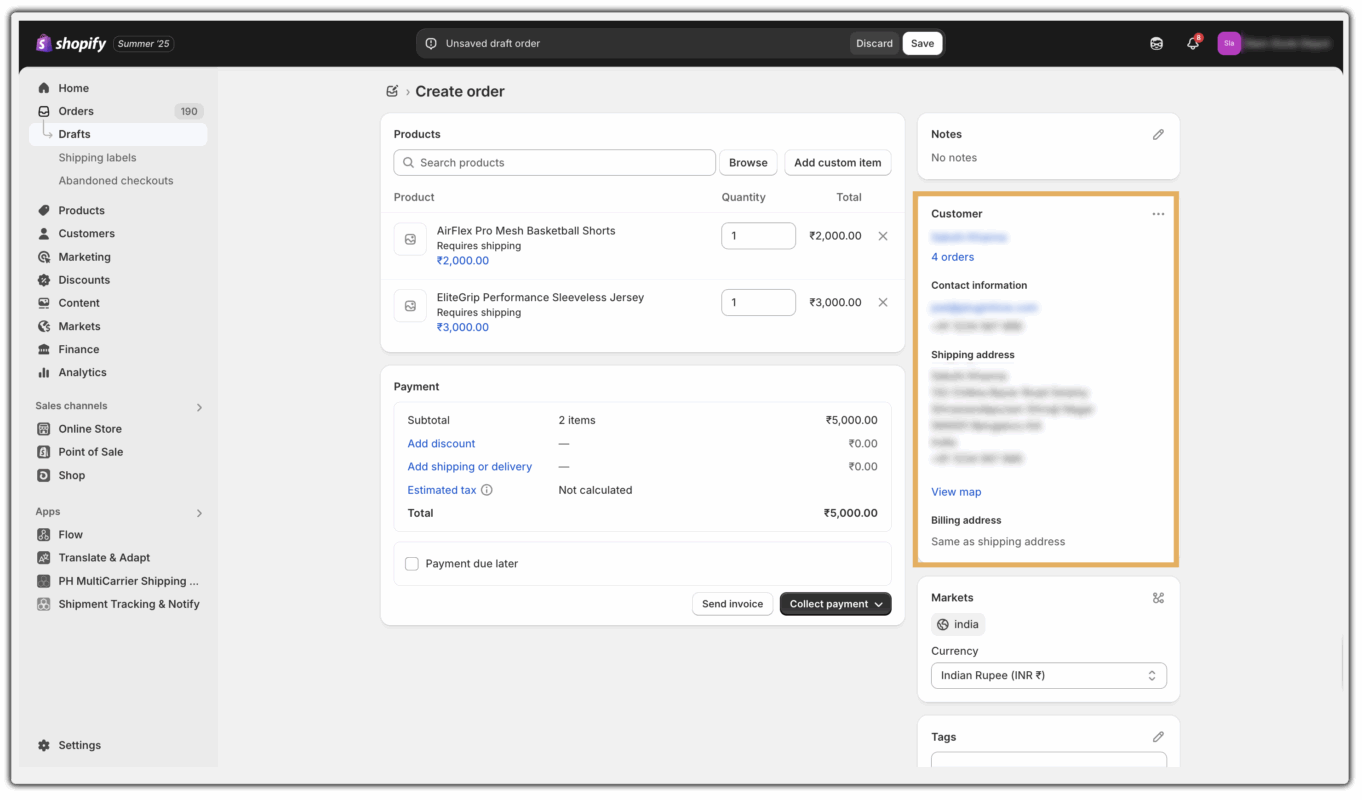The width and height of the screenshot is (1362, 800).
Task: Go to Shipping labels
Action: click(97, 158)
